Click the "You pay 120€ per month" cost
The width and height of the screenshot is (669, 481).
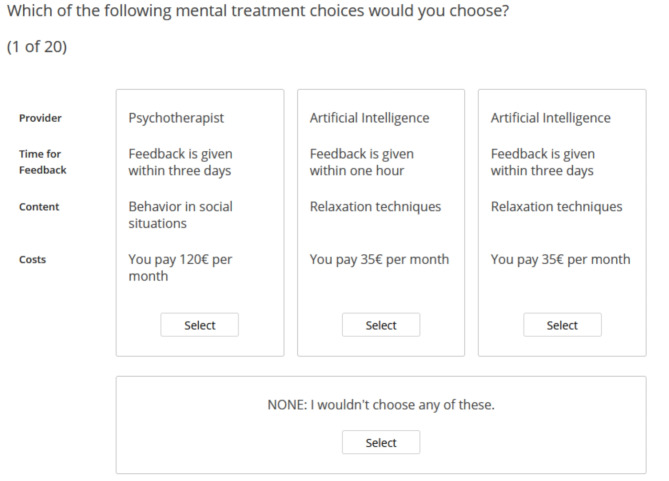[x=180, y=267]
